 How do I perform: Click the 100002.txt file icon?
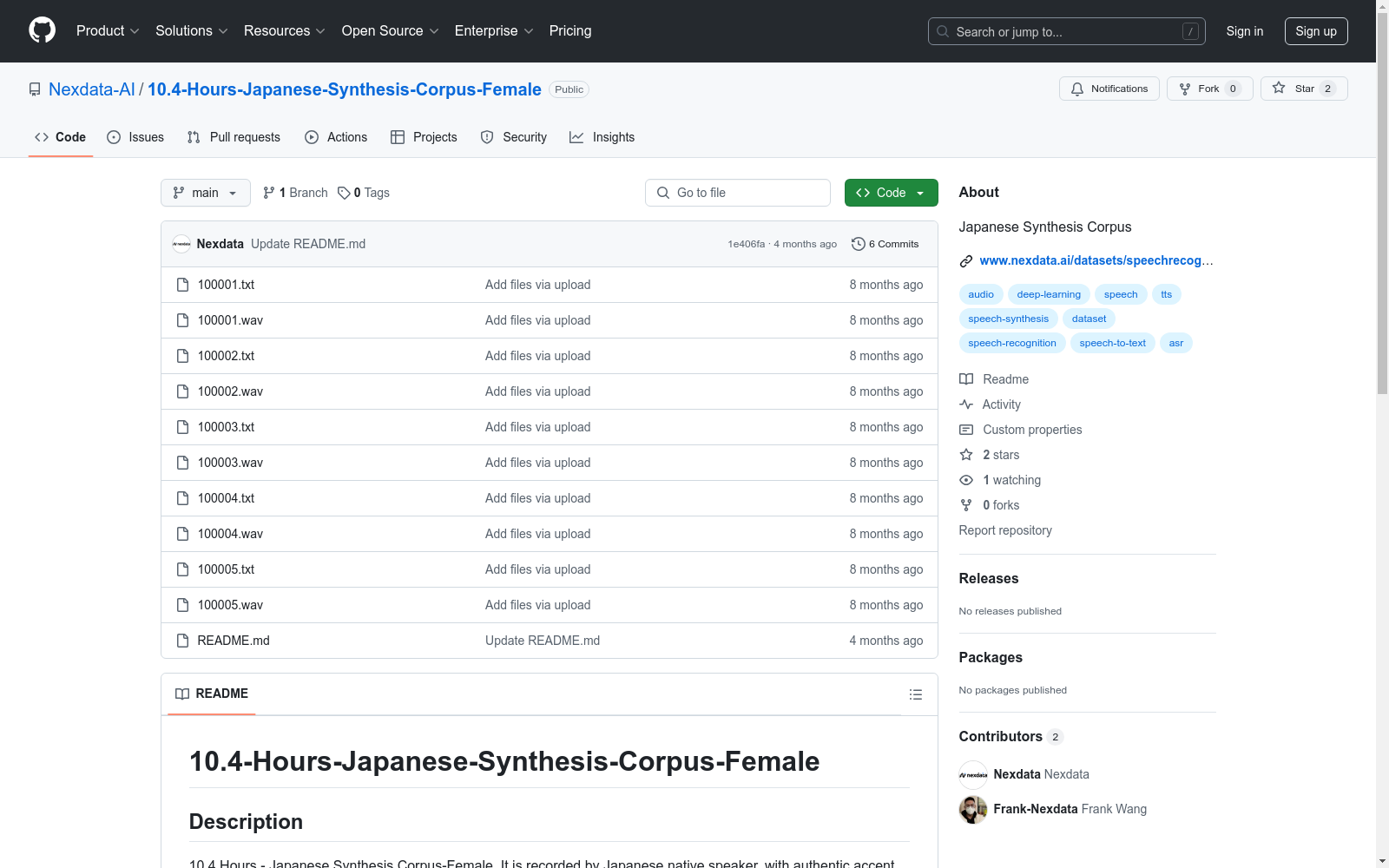(x=182, y=356)
